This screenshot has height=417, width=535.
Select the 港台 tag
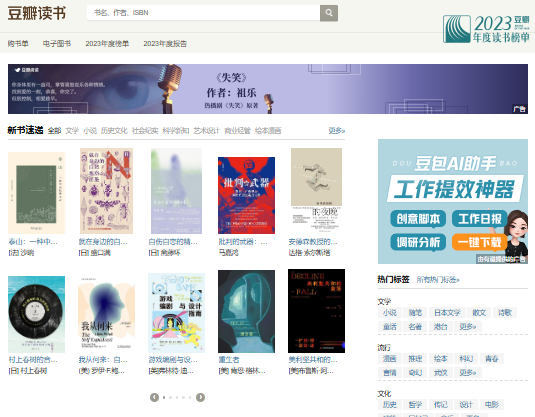tap(440, 327)
